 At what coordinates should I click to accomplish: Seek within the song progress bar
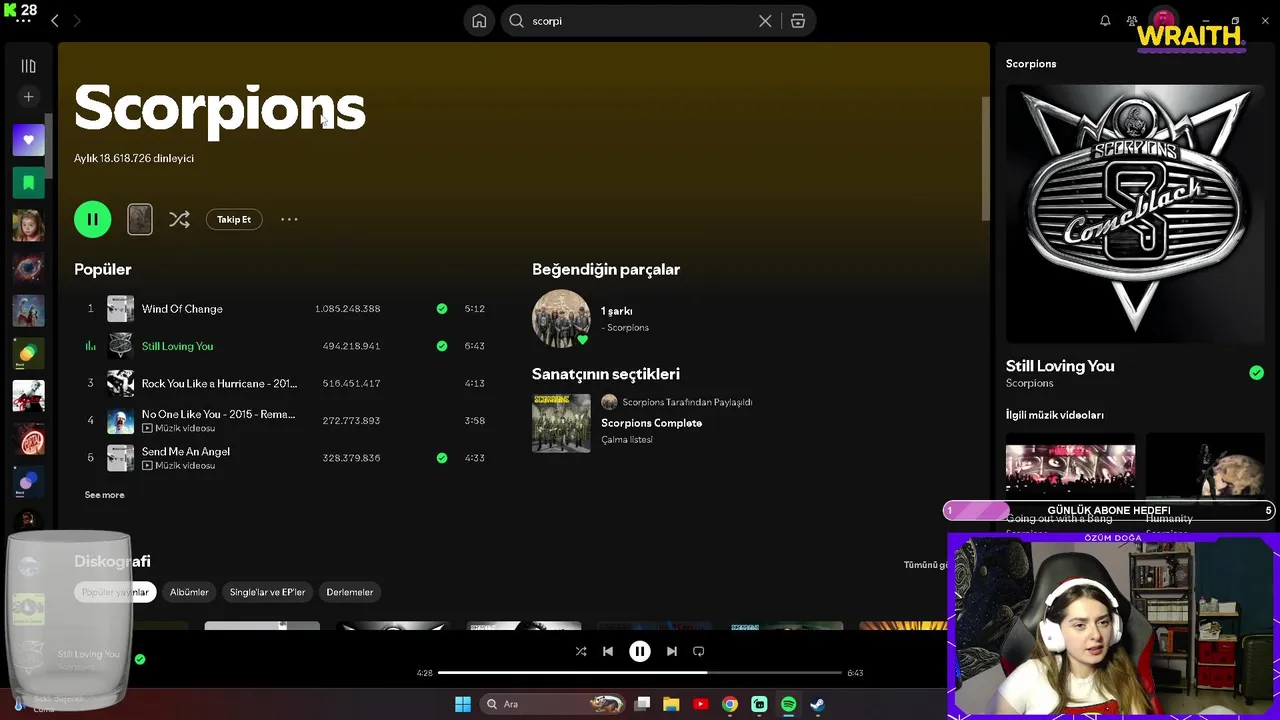(640, 673)
